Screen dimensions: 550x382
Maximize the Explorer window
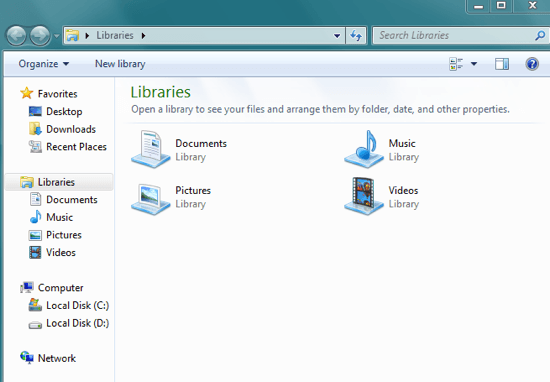coord(501,6)
